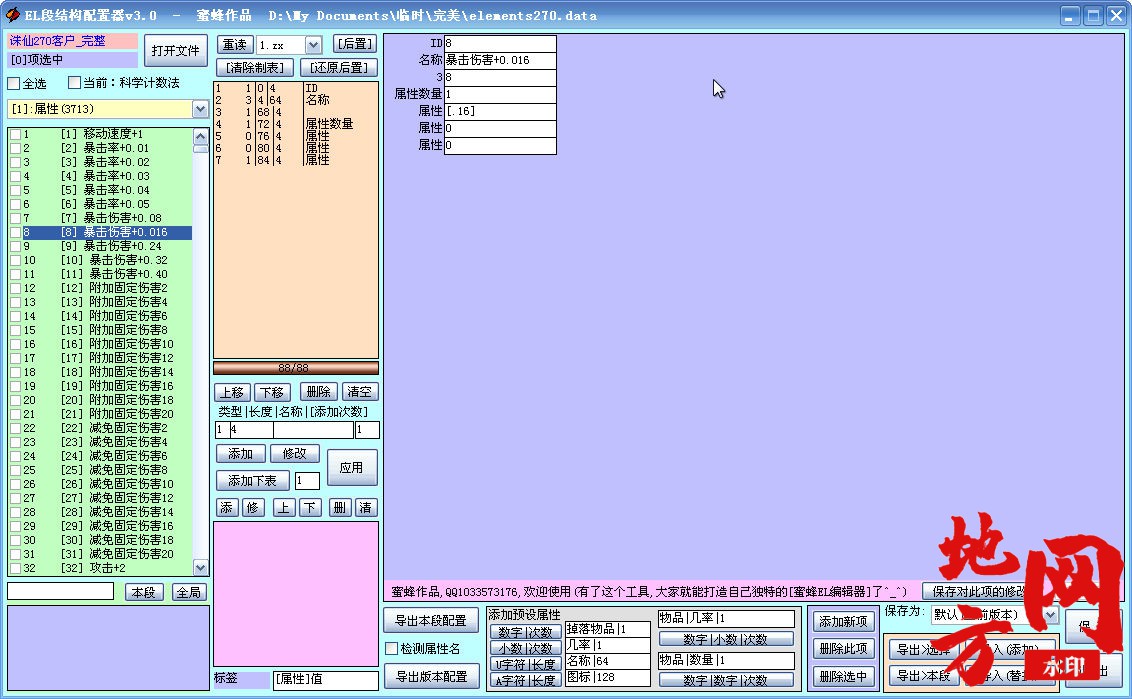The height and width of the screenshot is (699, 1132).
Task: Toggle the 检测属性名 checkbox
Action: [391, 648]
